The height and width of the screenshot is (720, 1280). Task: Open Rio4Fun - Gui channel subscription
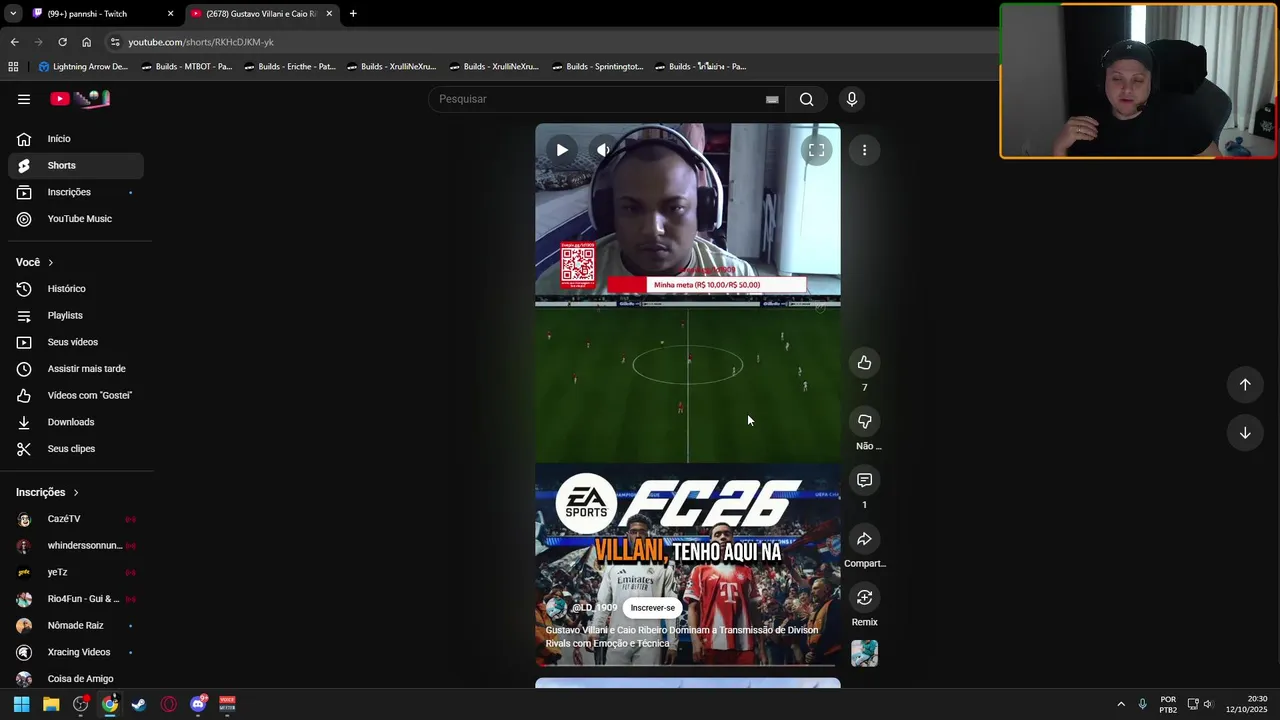[76, 599]
